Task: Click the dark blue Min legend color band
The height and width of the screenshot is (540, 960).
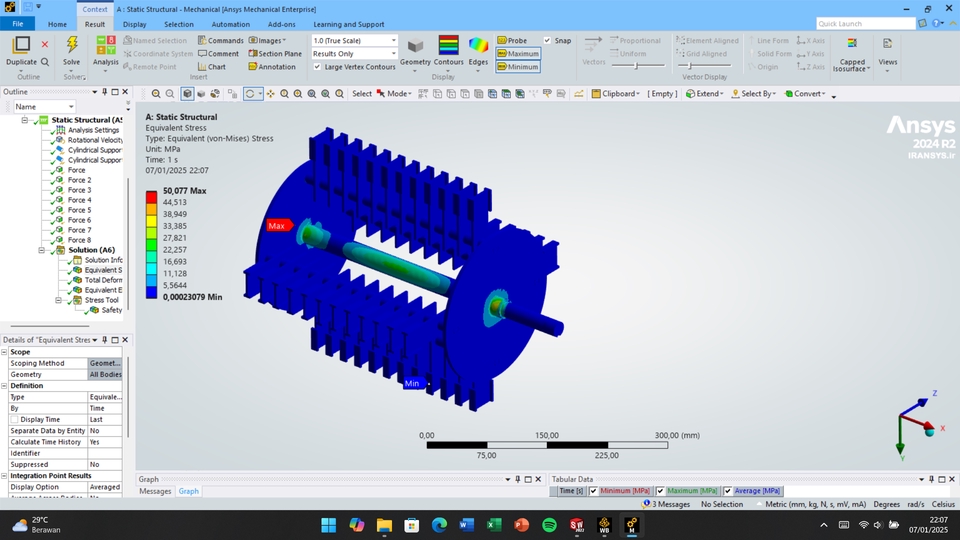Action: [151, 293]
